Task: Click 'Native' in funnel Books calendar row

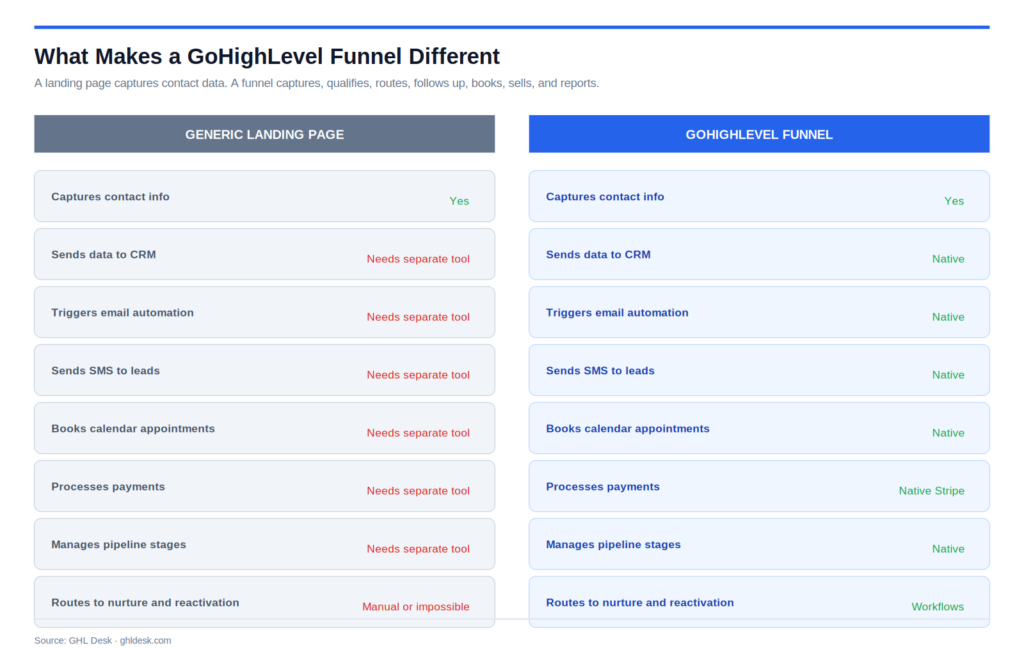Action: [948, 433]
